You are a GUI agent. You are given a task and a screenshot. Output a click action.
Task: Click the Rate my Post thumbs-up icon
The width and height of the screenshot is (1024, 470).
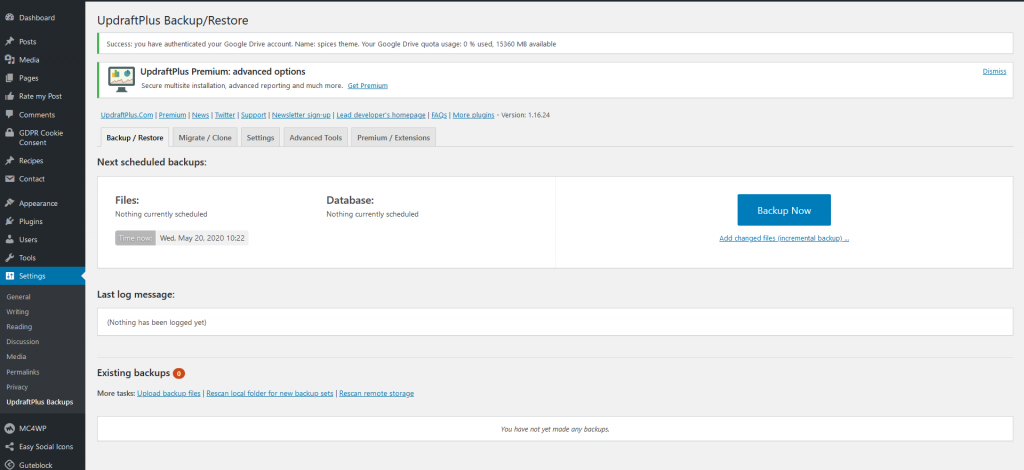[x=9, y=96]
